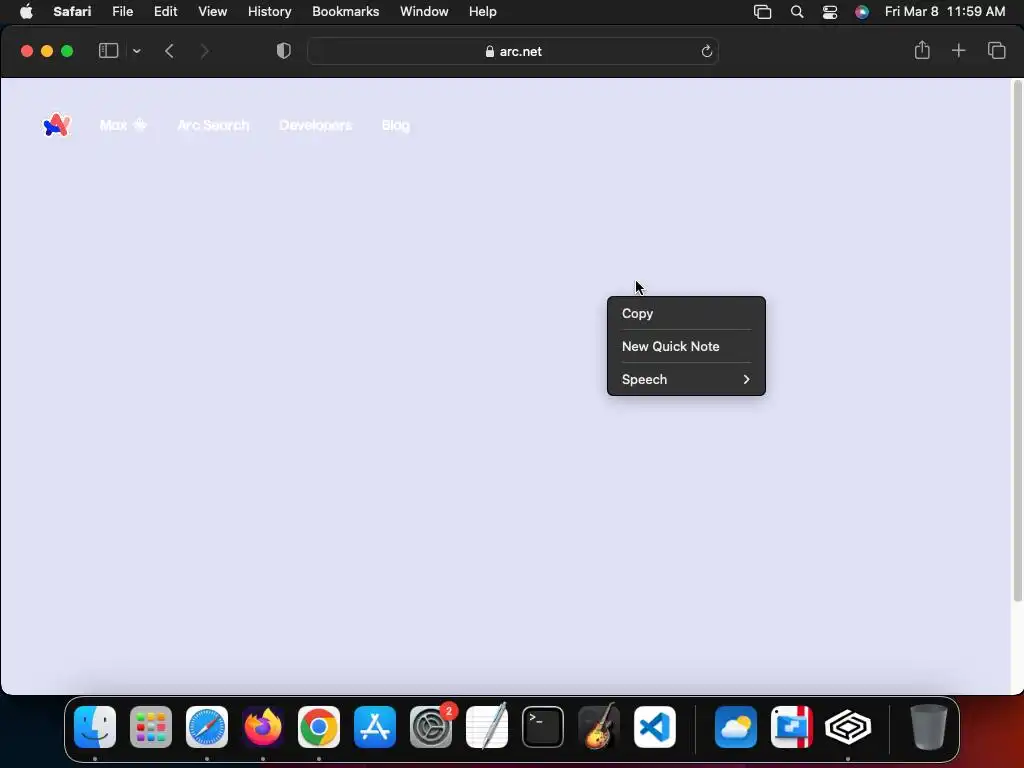The height and width of the screenshot is (768, 1024).
Task: Open screen mirroring menu bar icon
Action: click(763, 12)
